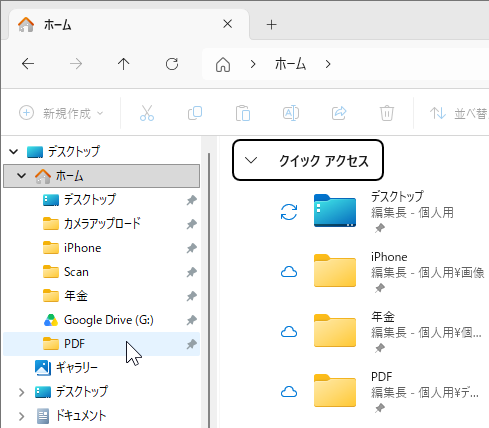Image resolution: width=489 pixels, height=428 pixels.
Task: Click cloud status icon beside iPhone
Action: 289,272
